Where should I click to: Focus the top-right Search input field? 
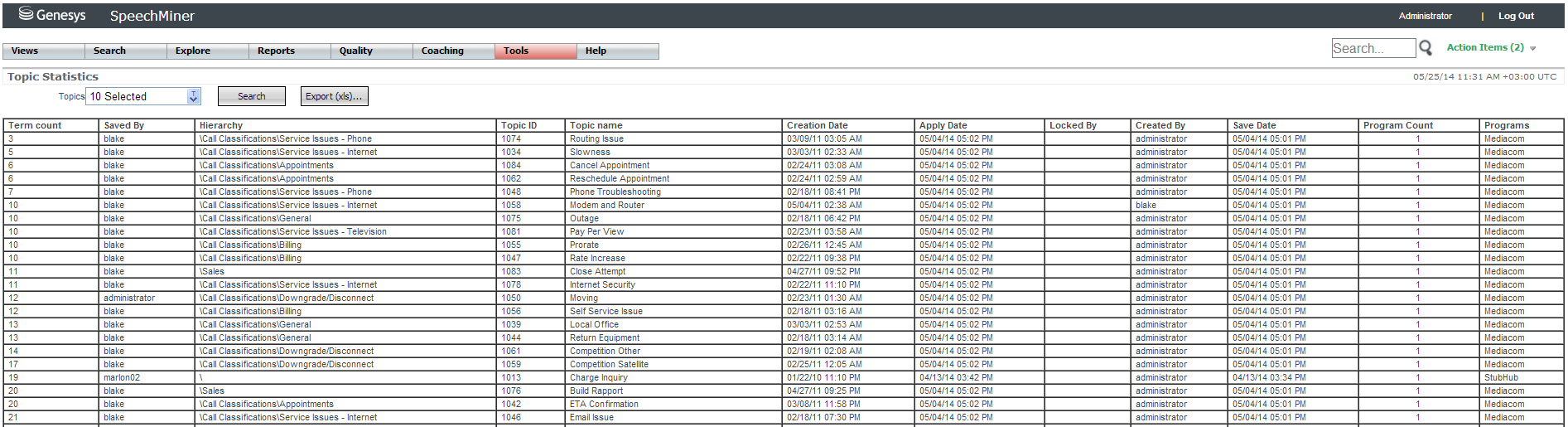click(1373, 49)
